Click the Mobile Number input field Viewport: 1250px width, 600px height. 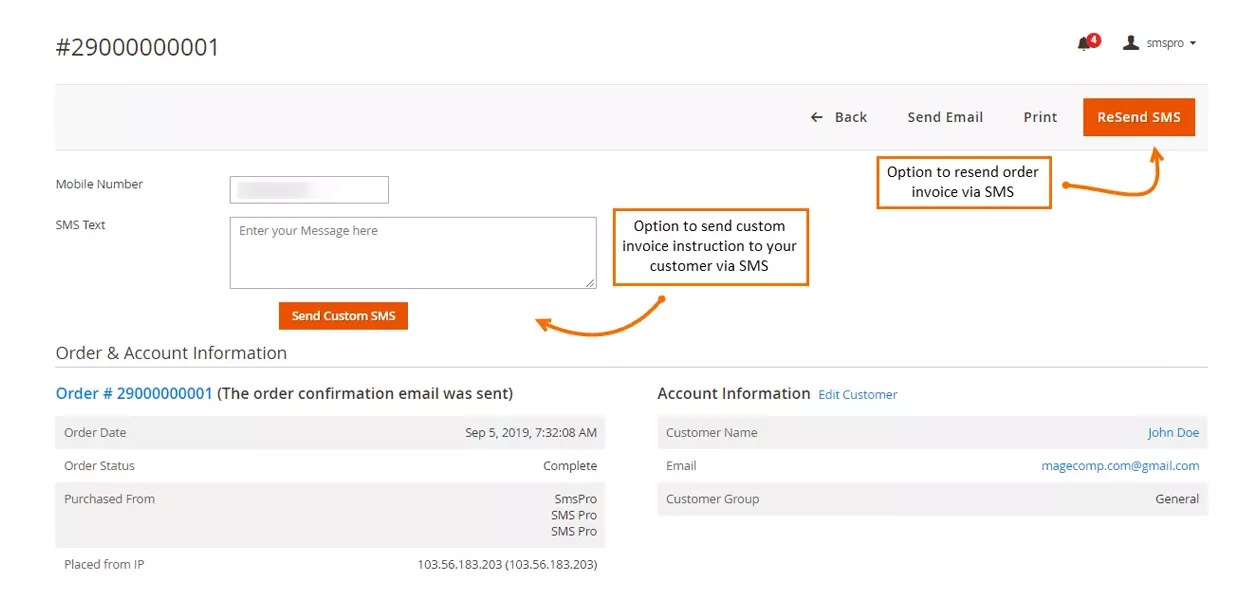pos(308,189)
